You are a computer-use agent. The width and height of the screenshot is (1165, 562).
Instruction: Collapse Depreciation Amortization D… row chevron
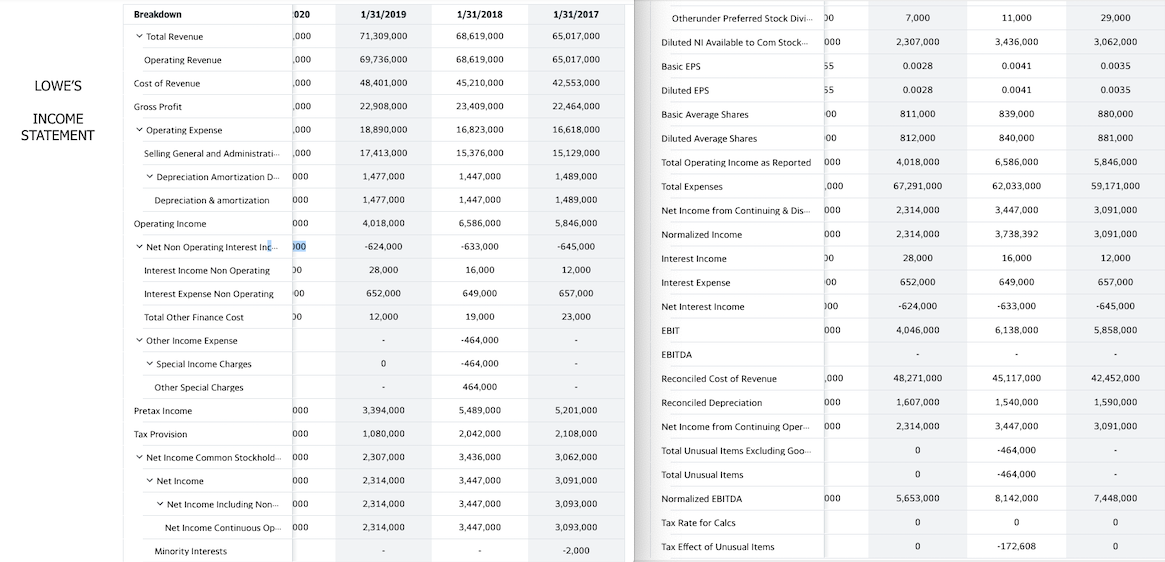(x=149, y=177)
